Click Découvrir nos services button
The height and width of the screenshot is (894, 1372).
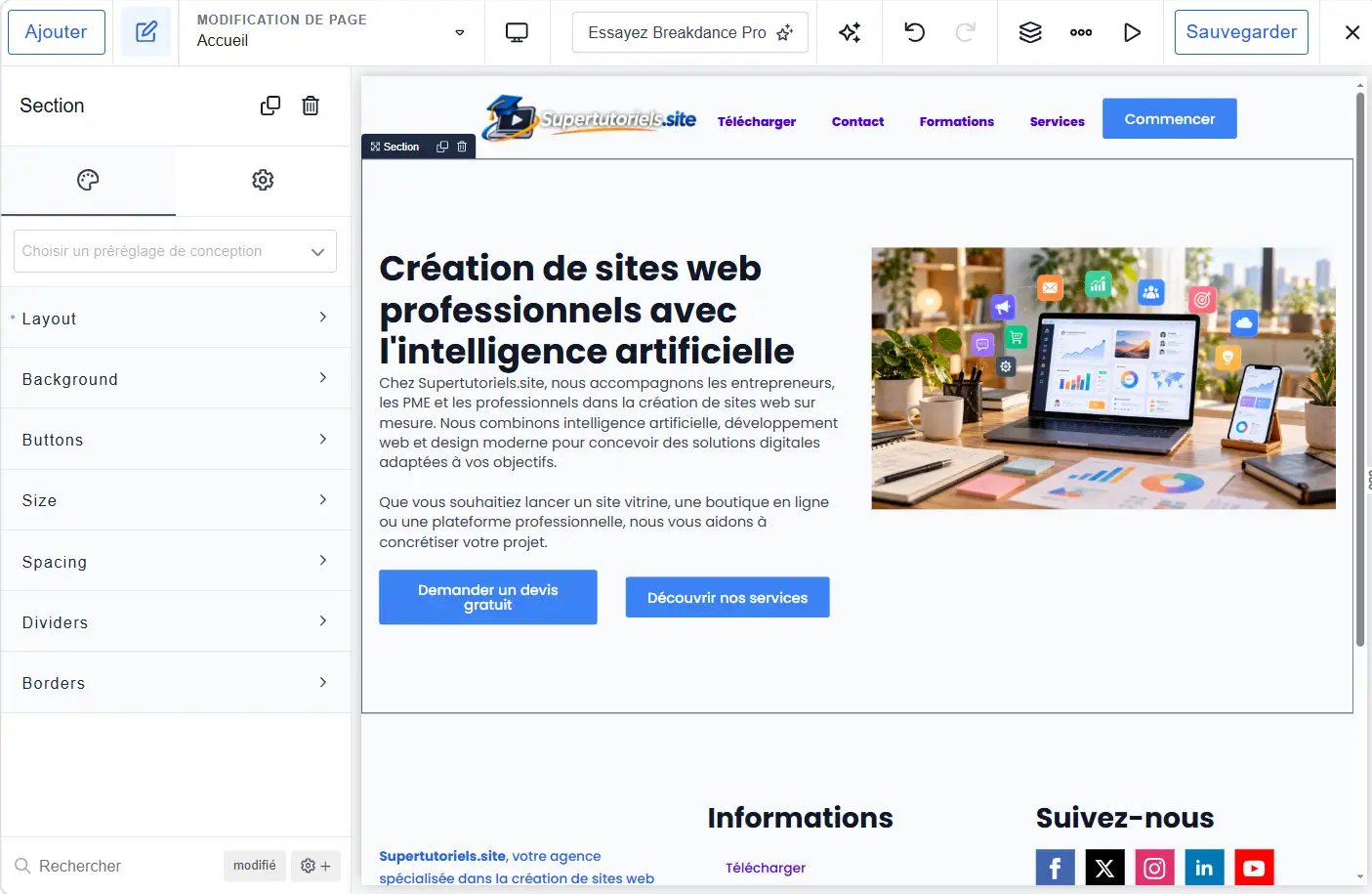click(728, 597)
